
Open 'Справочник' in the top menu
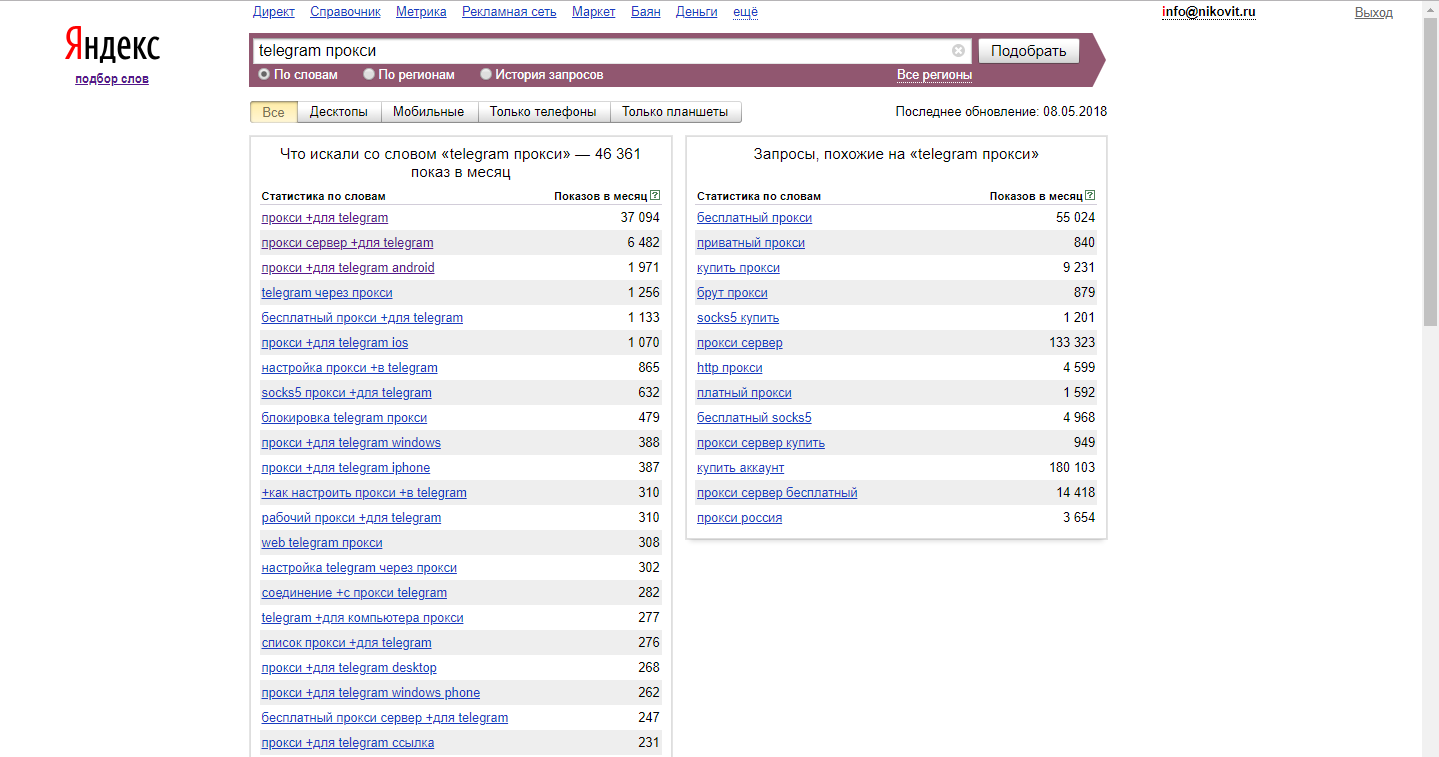pos(346,12)
